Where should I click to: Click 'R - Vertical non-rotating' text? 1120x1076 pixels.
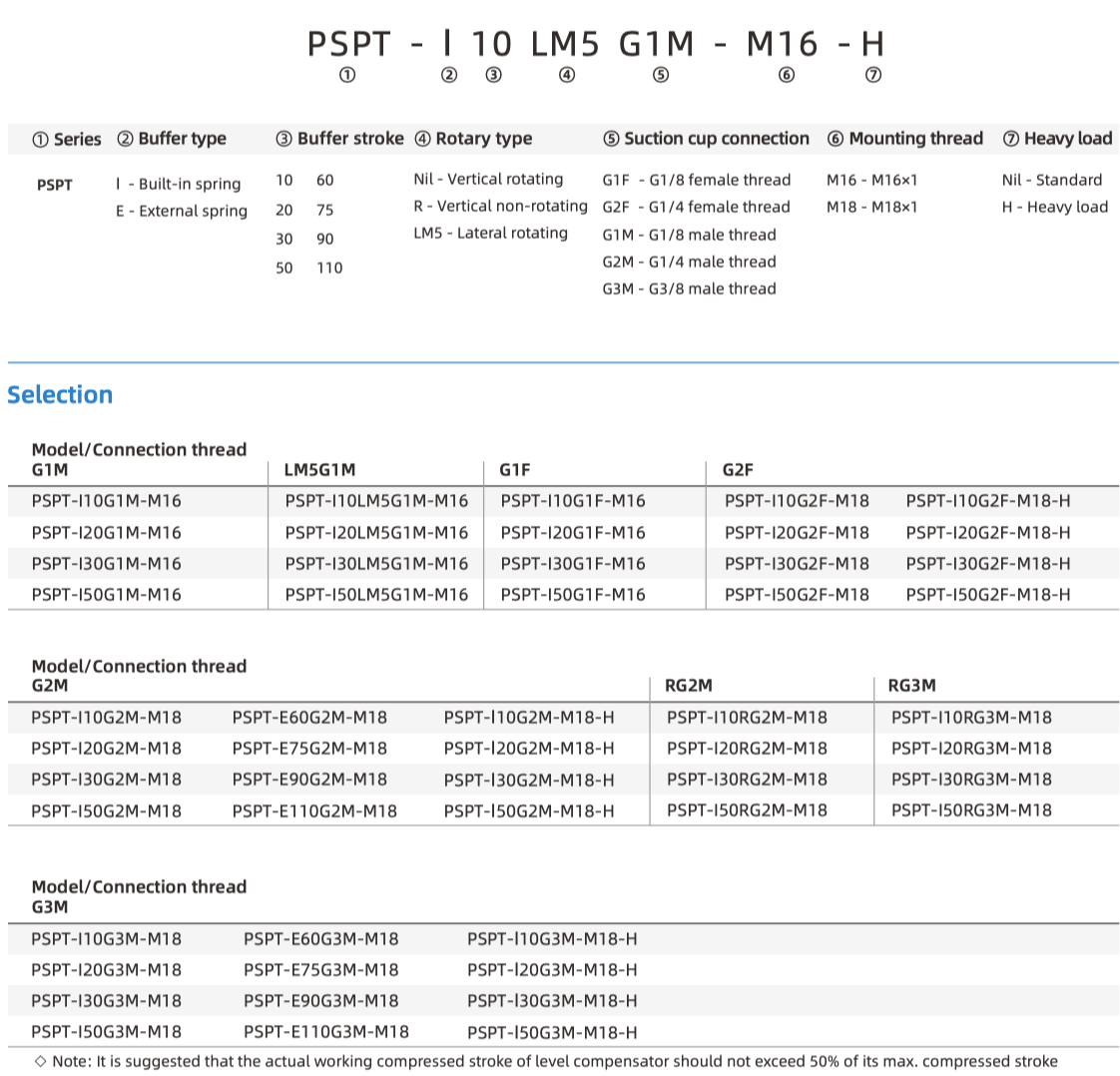point(501,207)
